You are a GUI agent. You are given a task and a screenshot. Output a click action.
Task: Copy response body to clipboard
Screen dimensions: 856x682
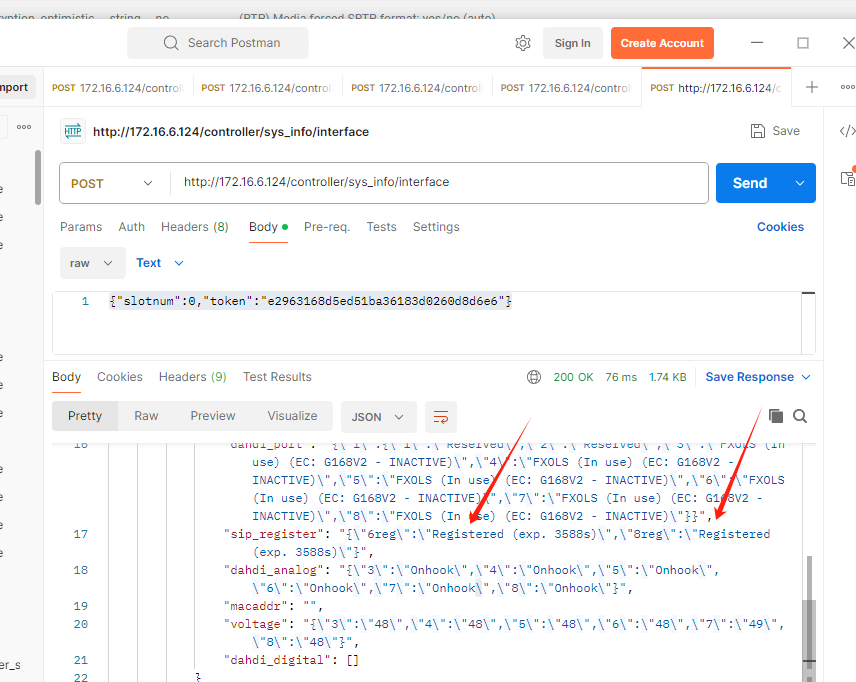coord(776,416)
